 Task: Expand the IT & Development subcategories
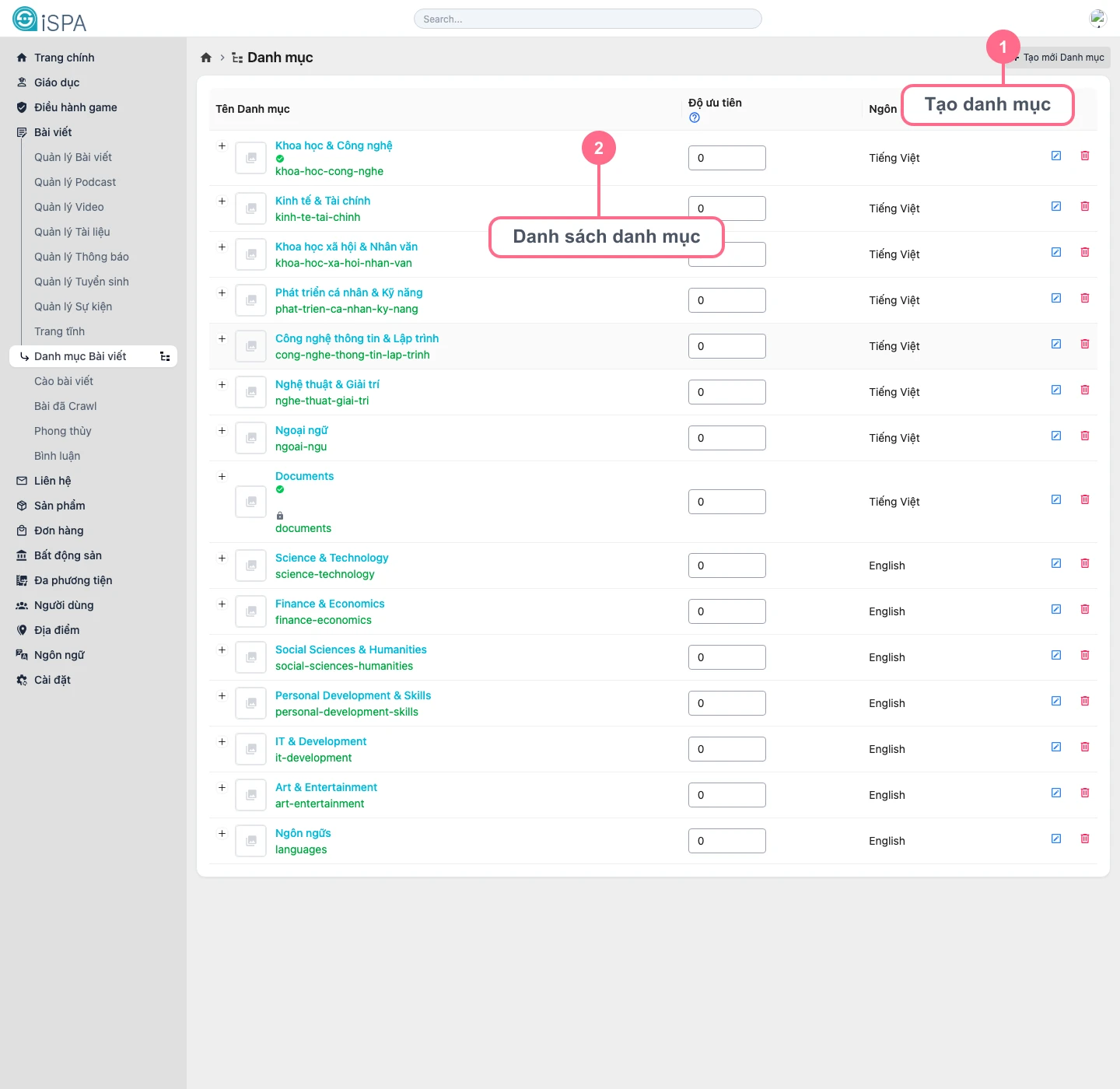222,742
